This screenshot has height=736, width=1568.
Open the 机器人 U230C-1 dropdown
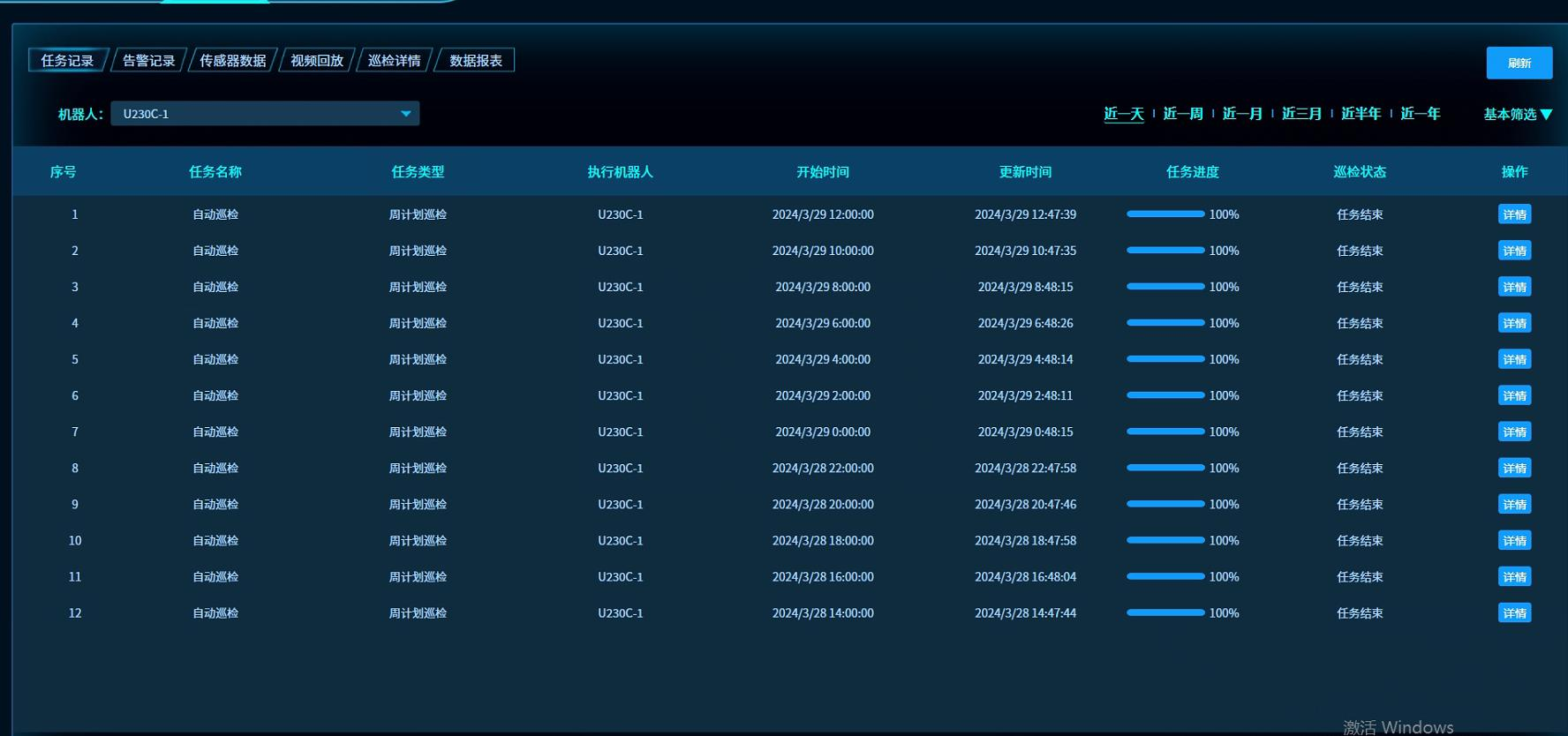(x=265, y=113)
